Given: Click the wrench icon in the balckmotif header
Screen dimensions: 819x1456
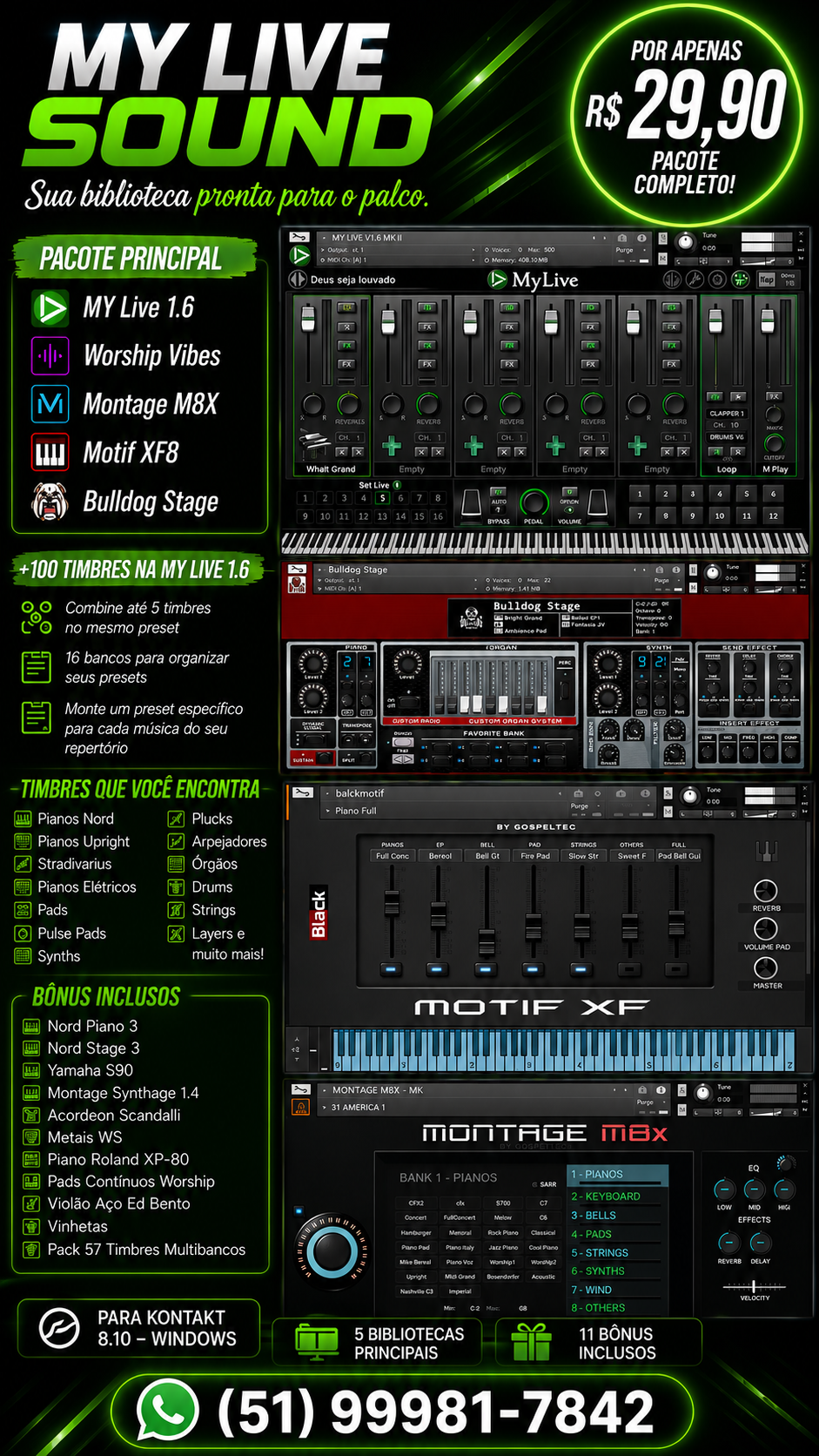Looking at the screenshot, I should pos(302,792).
